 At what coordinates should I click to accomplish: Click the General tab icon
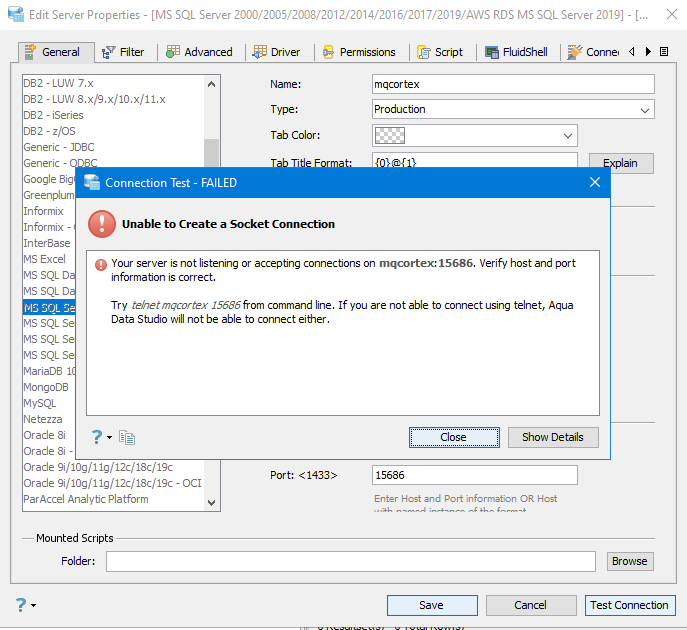tap(30, 52)
